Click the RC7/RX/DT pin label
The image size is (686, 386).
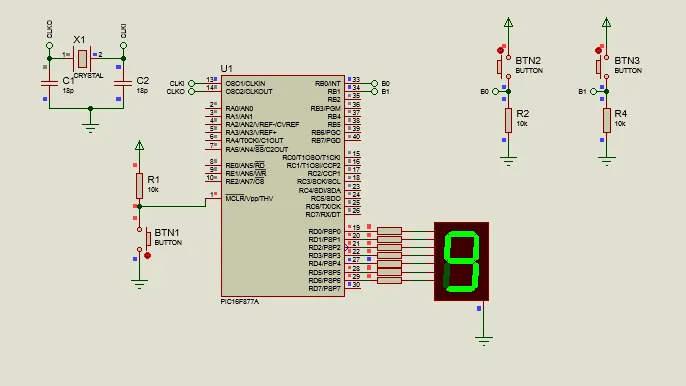point(323,214)
